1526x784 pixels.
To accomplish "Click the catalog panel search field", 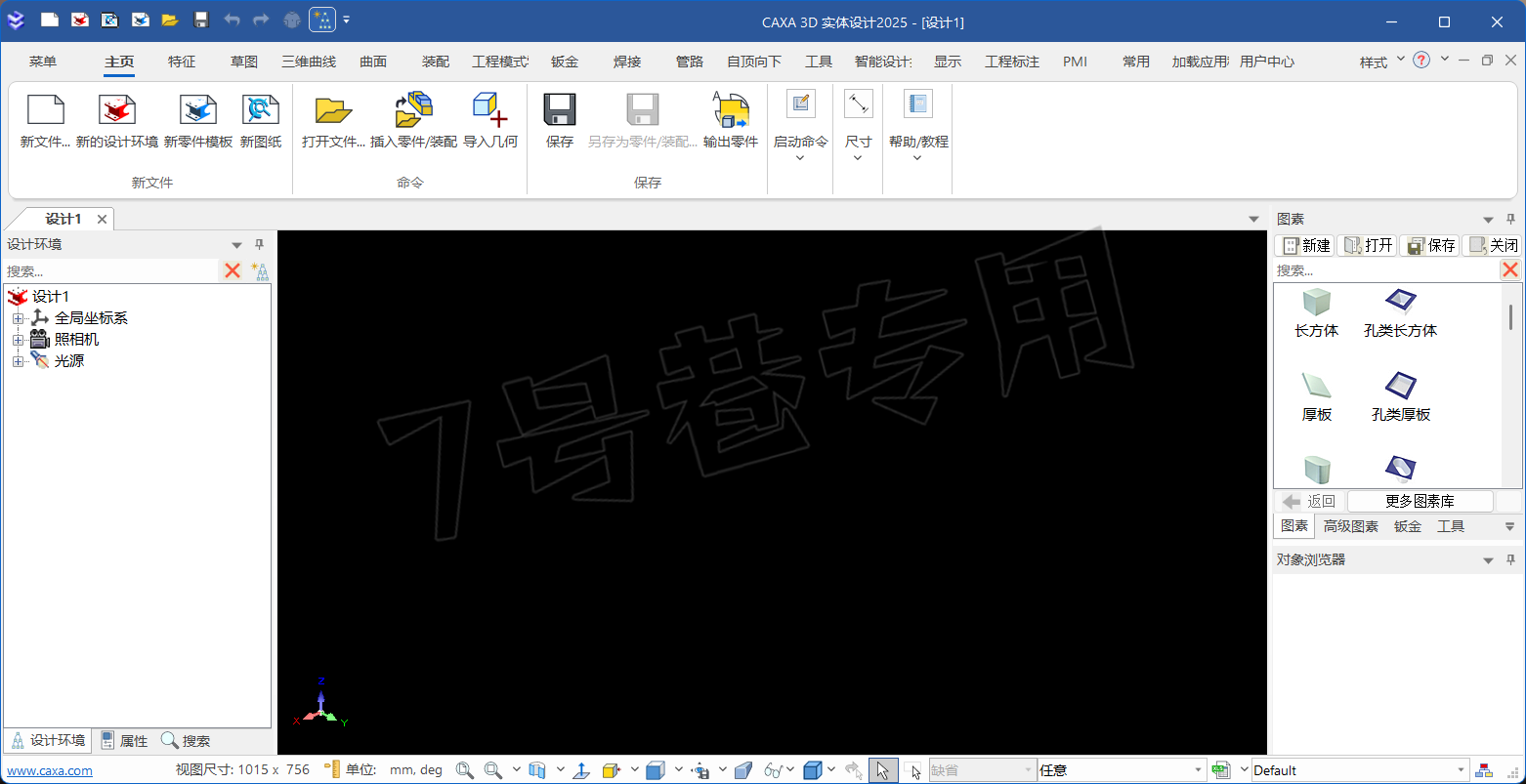I will 1385,270.
